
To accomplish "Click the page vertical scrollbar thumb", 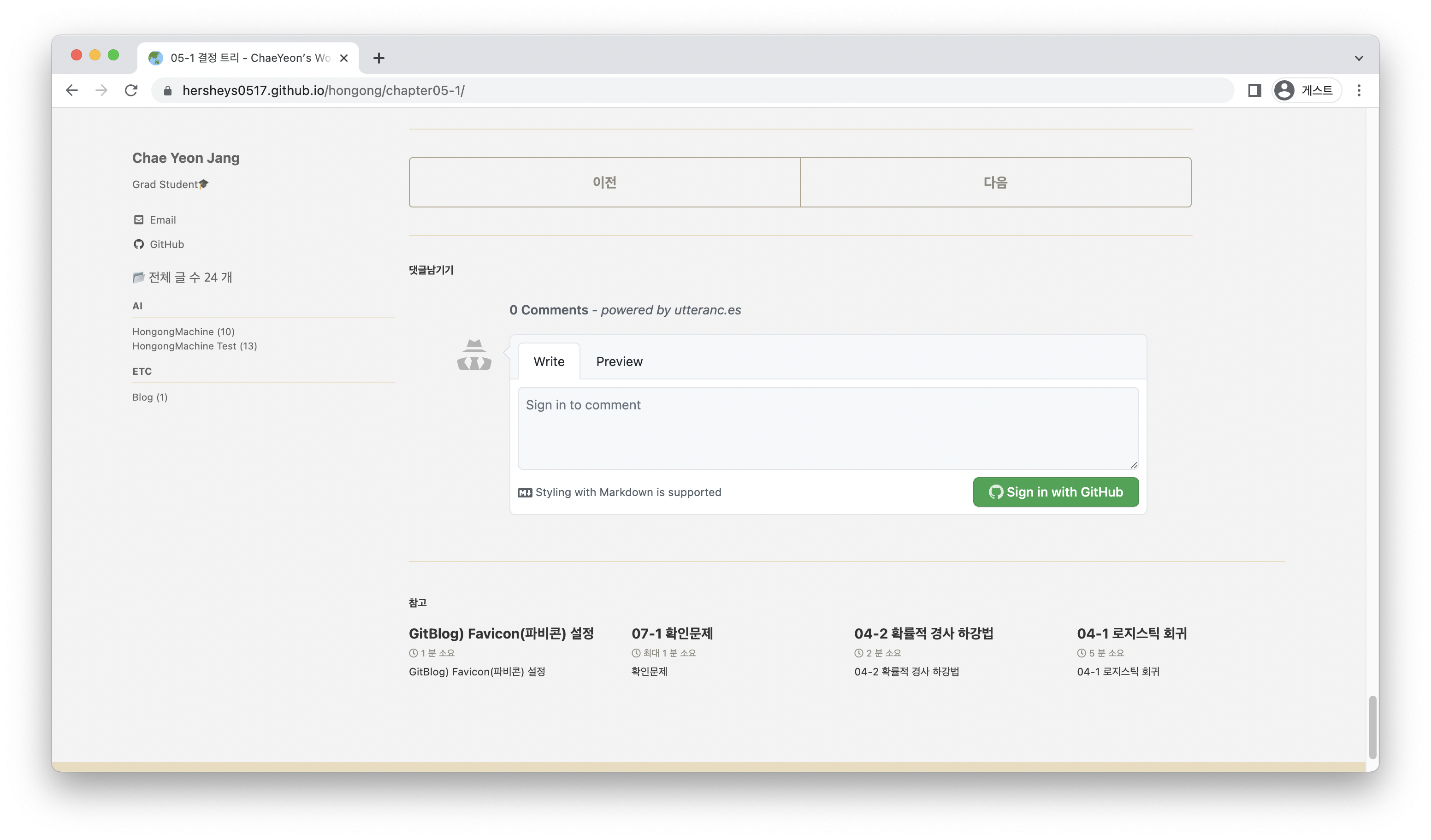I will click(x=1372, y=727).
